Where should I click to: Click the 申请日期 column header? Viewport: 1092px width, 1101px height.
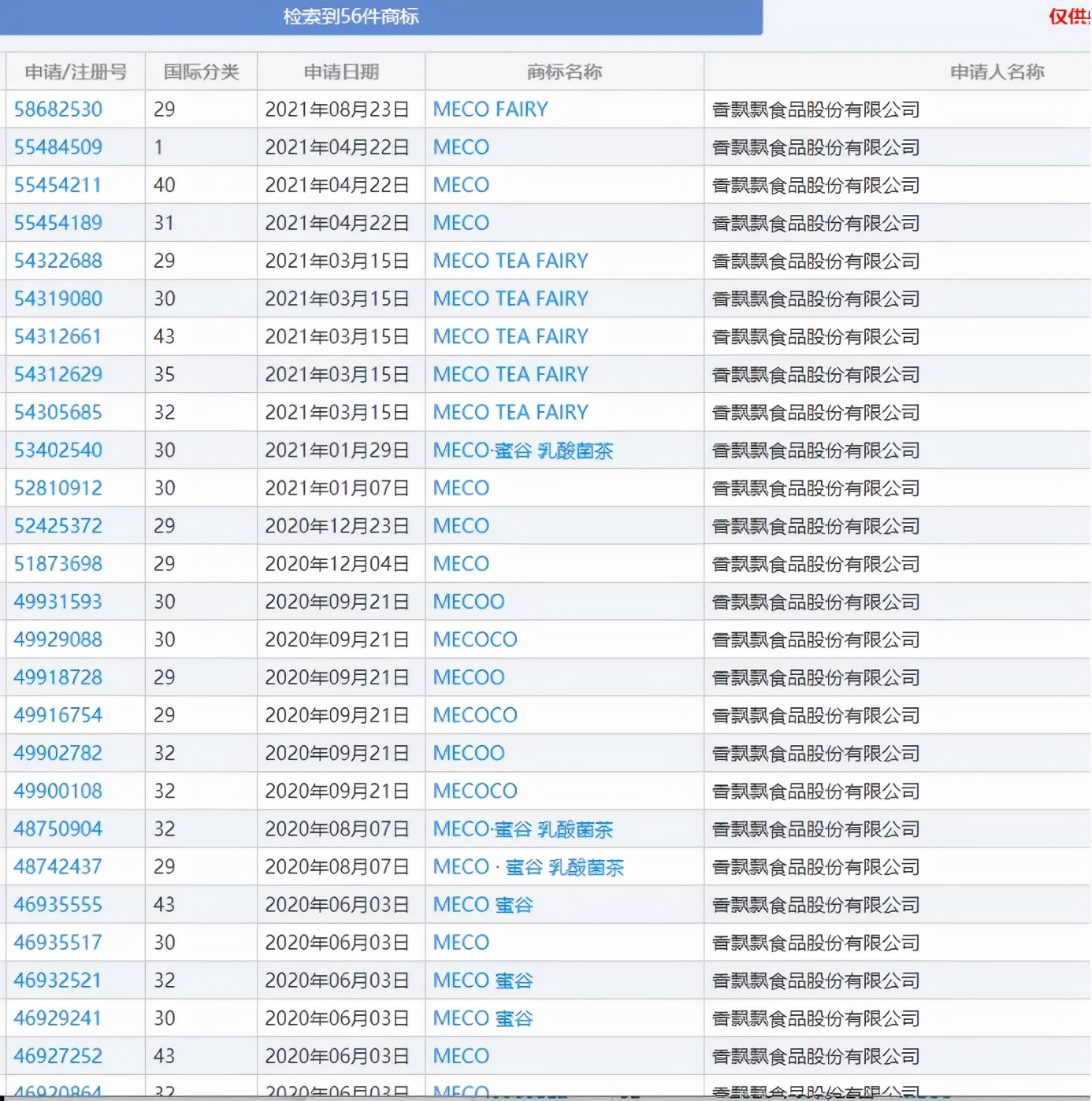(x=341, y=72)
